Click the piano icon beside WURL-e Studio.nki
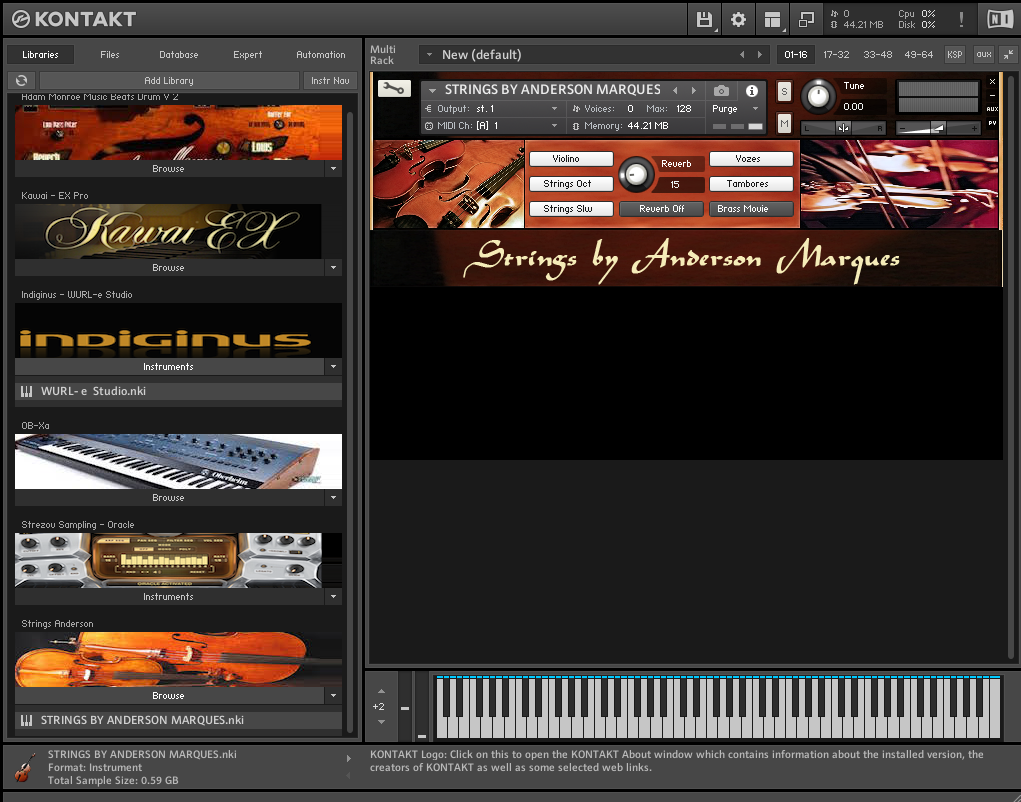 [x=27, y=391]
